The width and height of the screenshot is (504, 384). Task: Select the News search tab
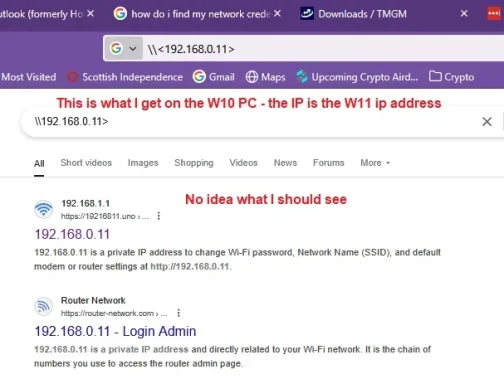pos(285,163)
